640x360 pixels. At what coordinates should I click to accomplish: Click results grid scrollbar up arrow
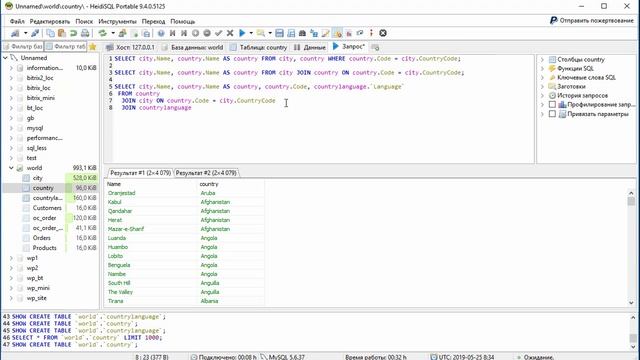pos(631,193)
